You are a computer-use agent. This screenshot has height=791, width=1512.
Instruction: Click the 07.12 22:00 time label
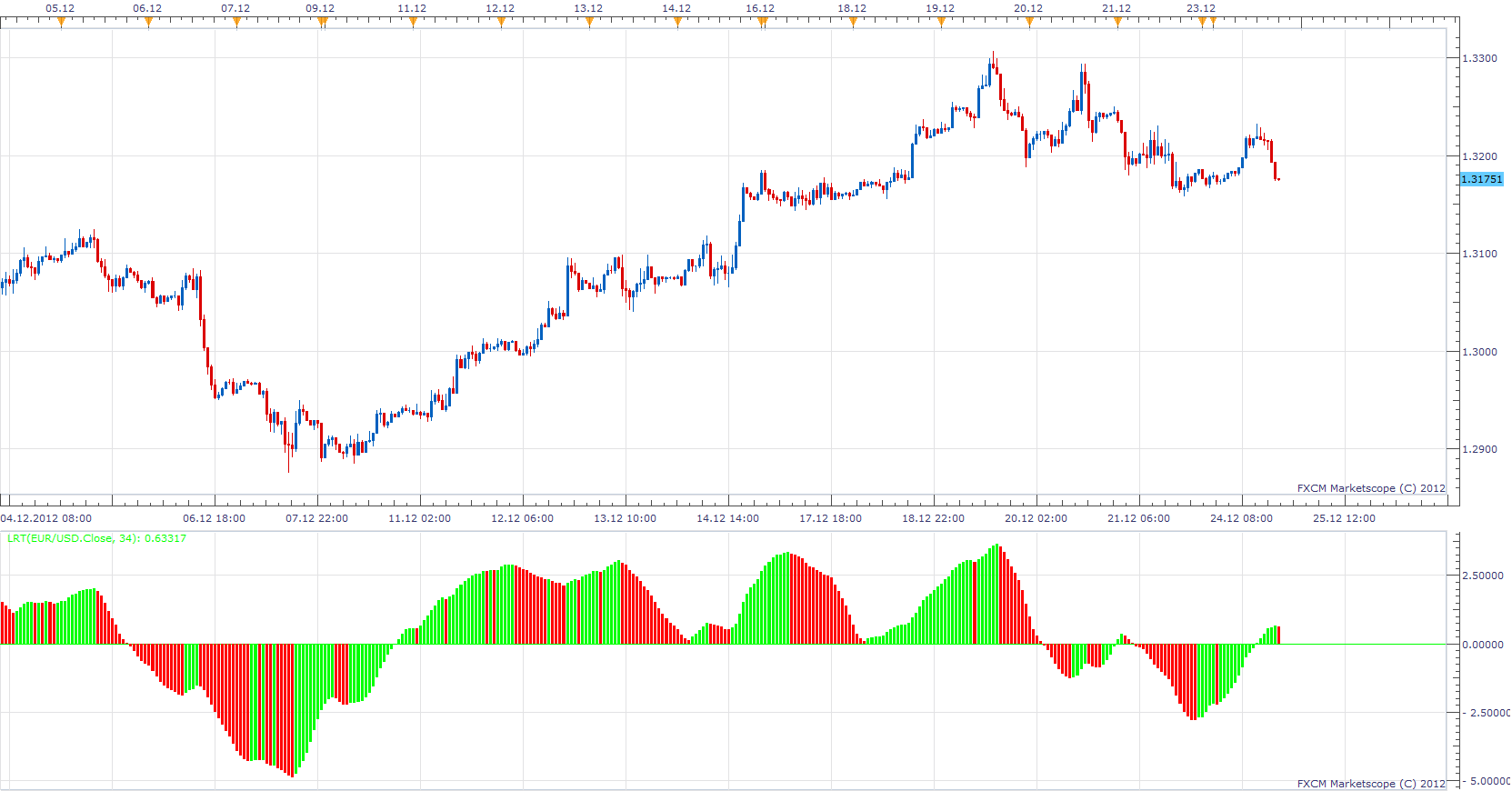point(316,518)
